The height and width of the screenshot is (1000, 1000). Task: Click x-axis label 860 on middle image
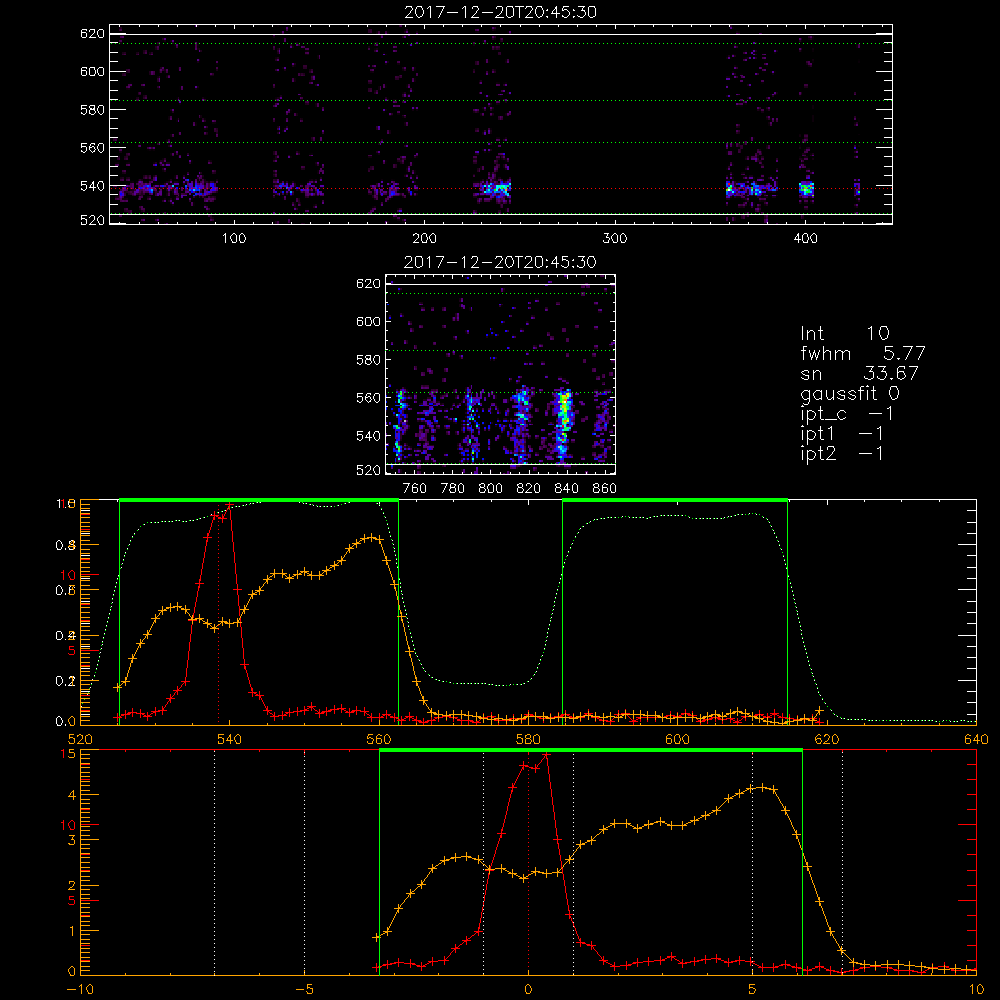coord(605,489)
